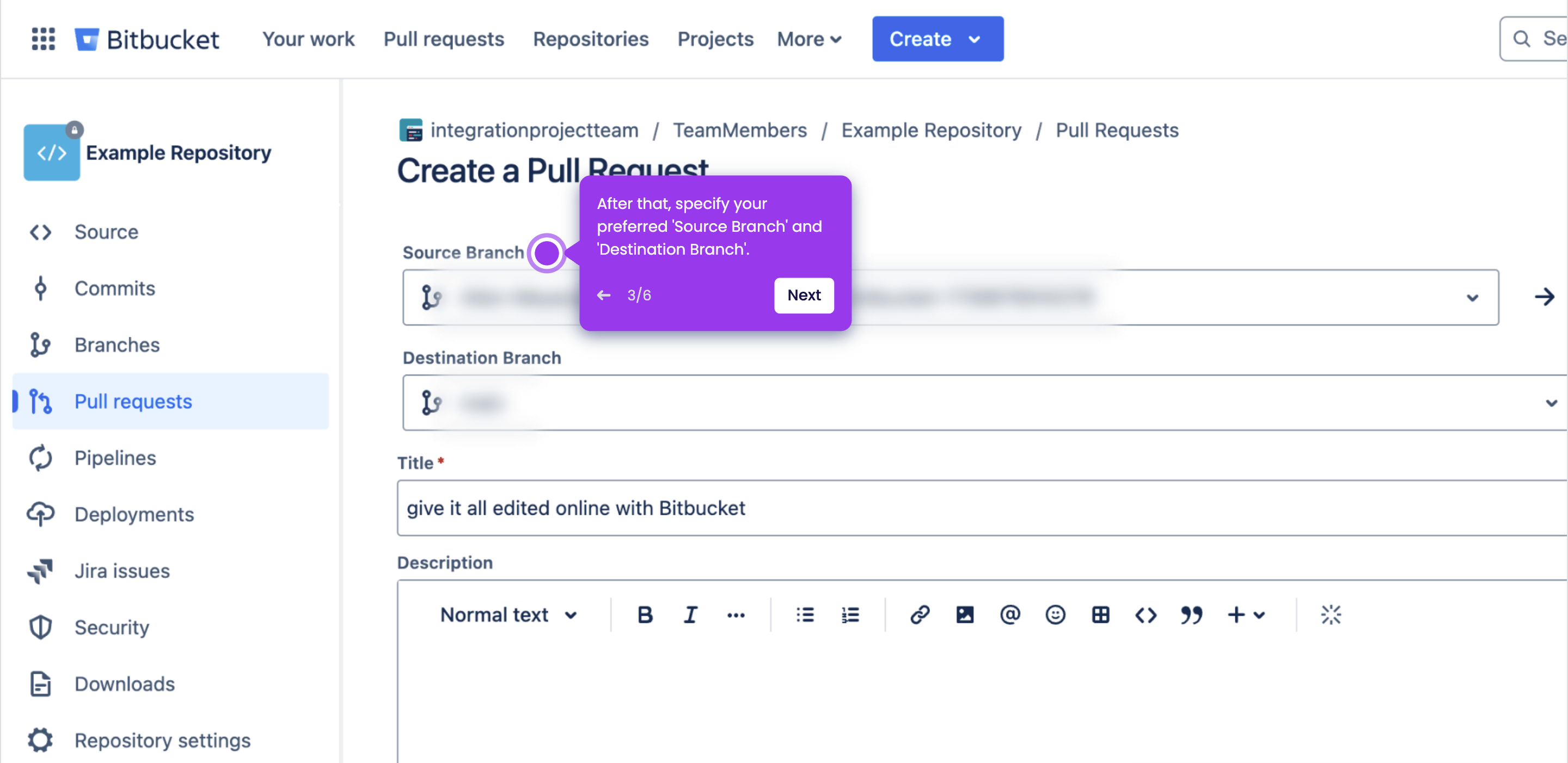Go to Your work
Screen dimensions: 1568x763
click(309, 39)
